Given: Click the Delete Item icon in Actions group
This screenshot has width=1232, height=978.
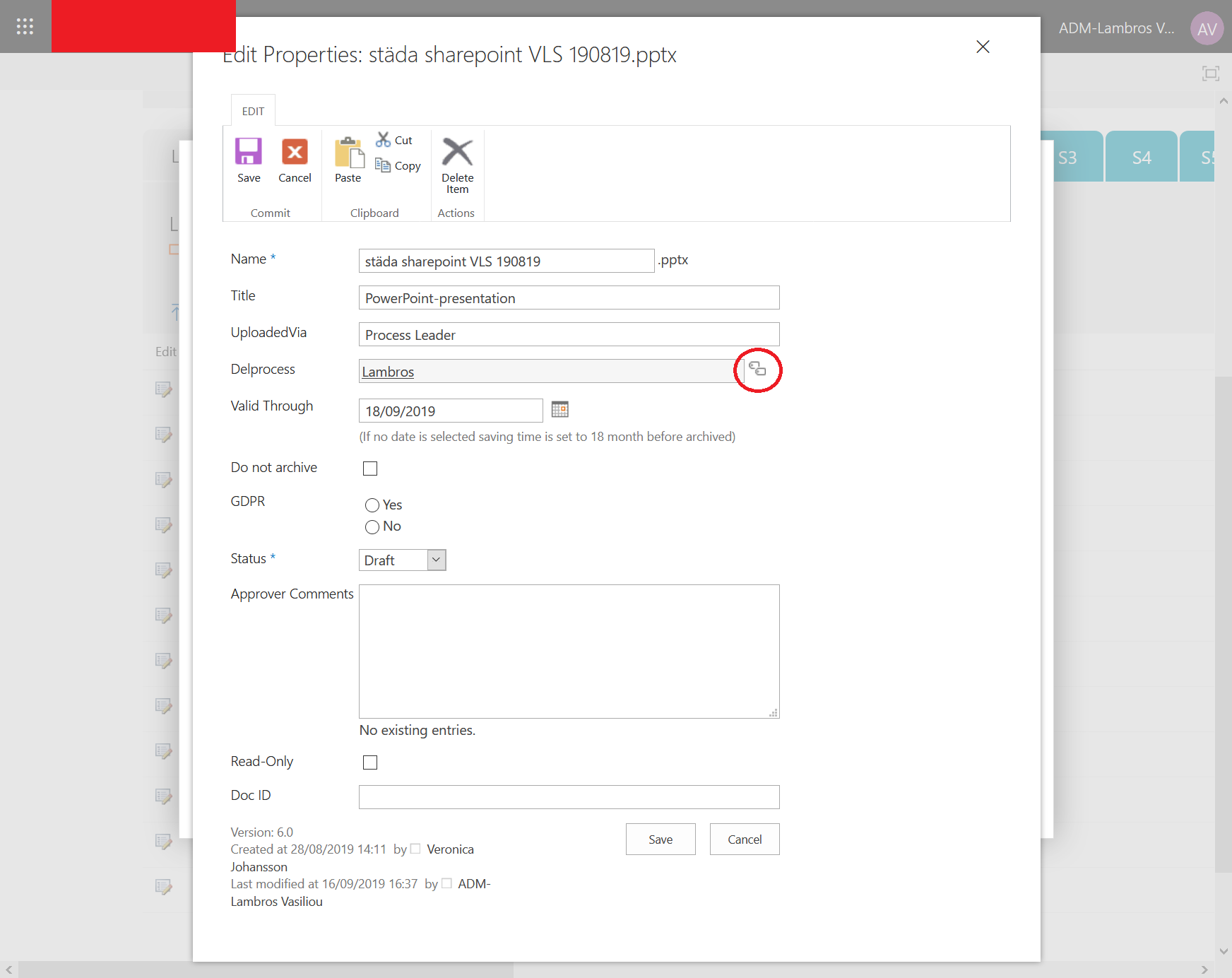Looking at the screenshot, I should coord(457,152).
